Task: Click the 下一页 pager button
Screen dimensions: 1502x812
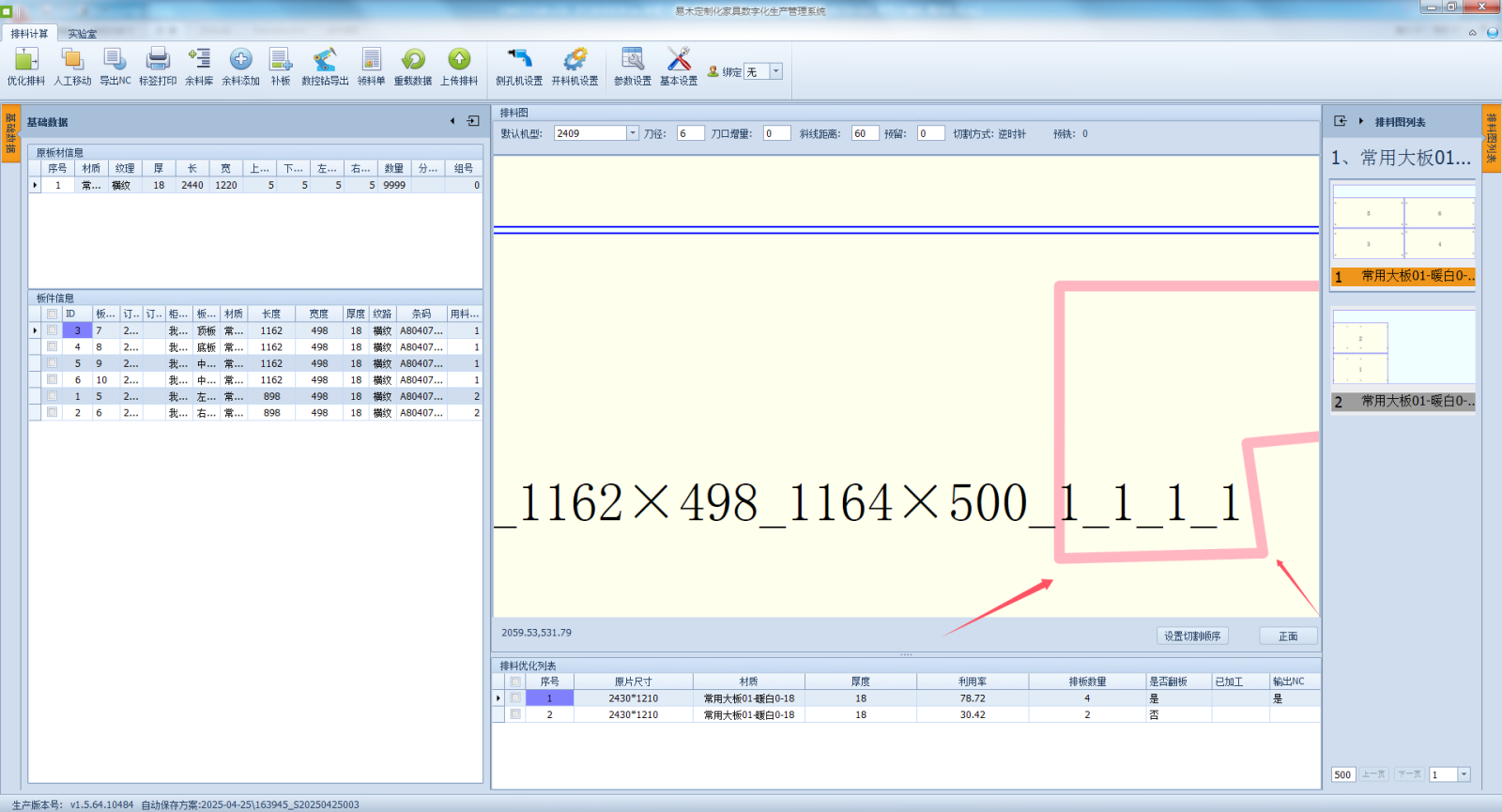Action: click(1409, 774)
